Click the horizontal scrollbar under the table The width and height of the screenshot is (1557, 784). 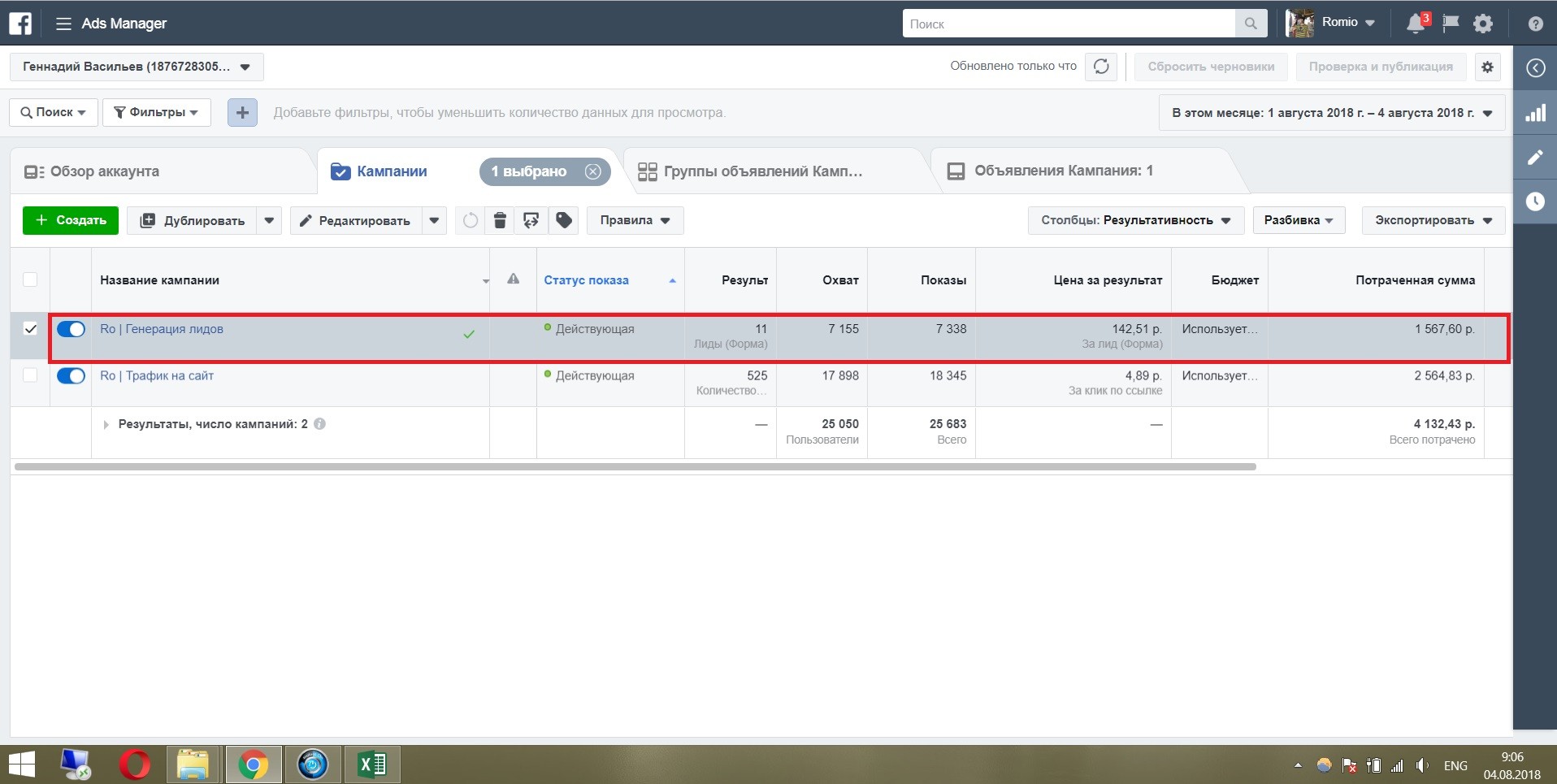635,467
